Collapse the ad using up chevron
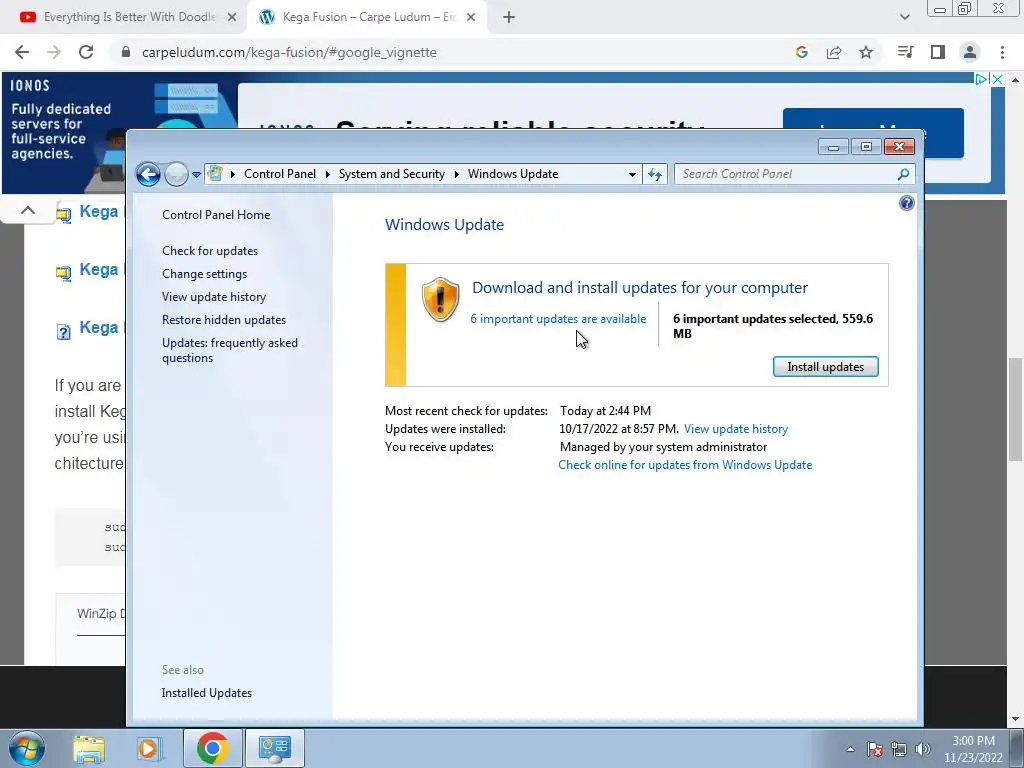The image size is (1024, 768). pos(27,210)
